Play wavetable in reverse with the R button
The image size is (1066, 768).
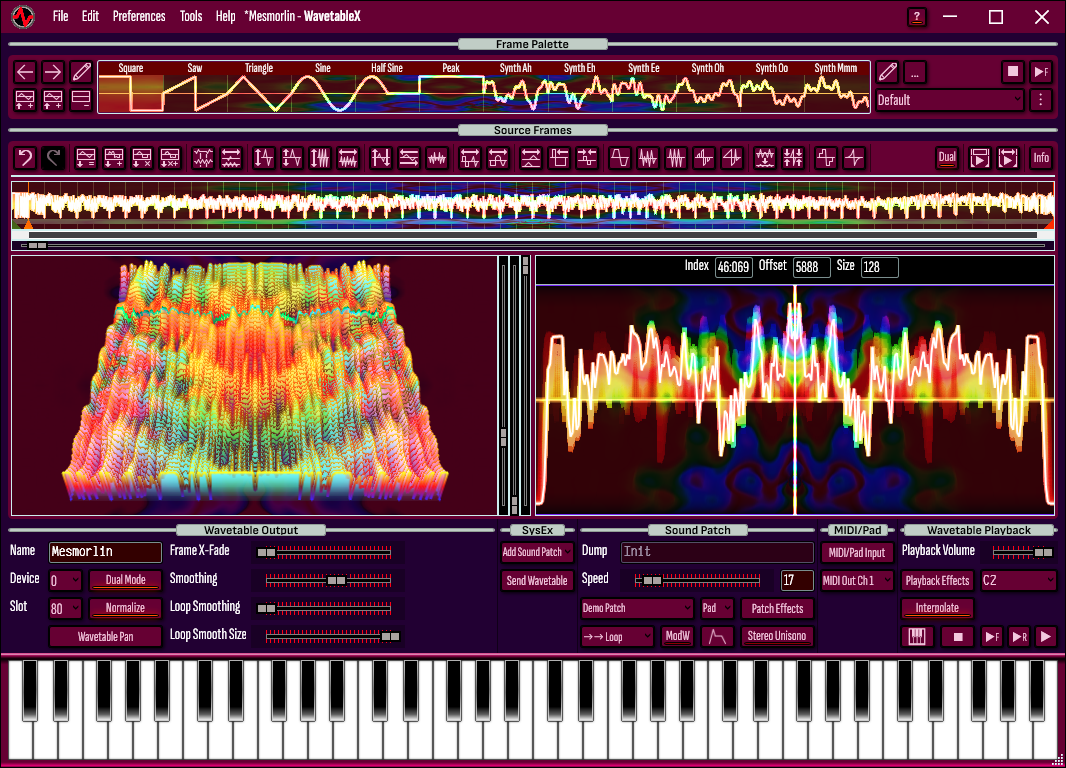point(1019,636)
